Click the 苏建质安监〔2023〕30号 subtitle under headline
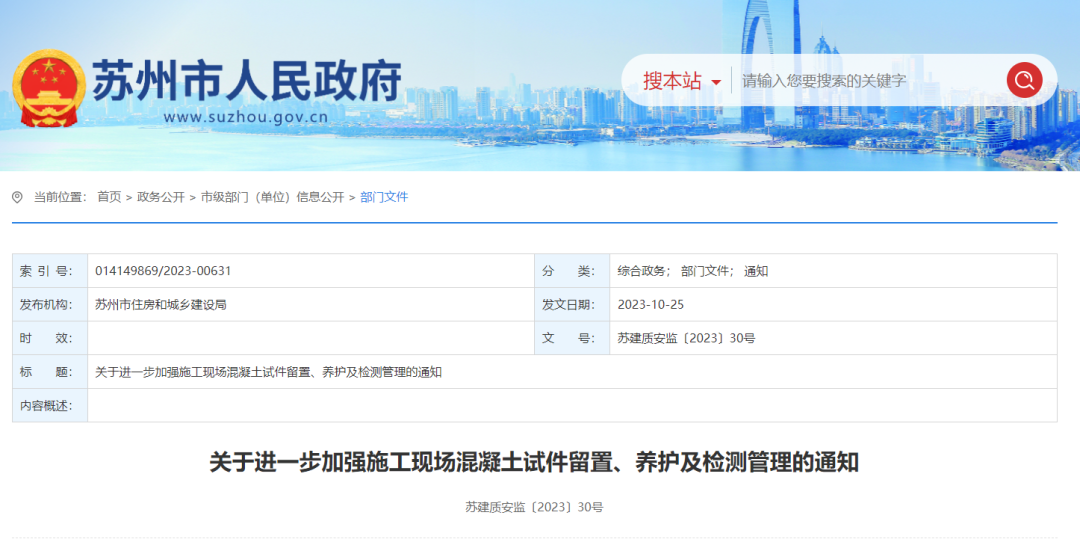Image resolution: width=1080 pixels, height=539 pixels. click(534, 508)
